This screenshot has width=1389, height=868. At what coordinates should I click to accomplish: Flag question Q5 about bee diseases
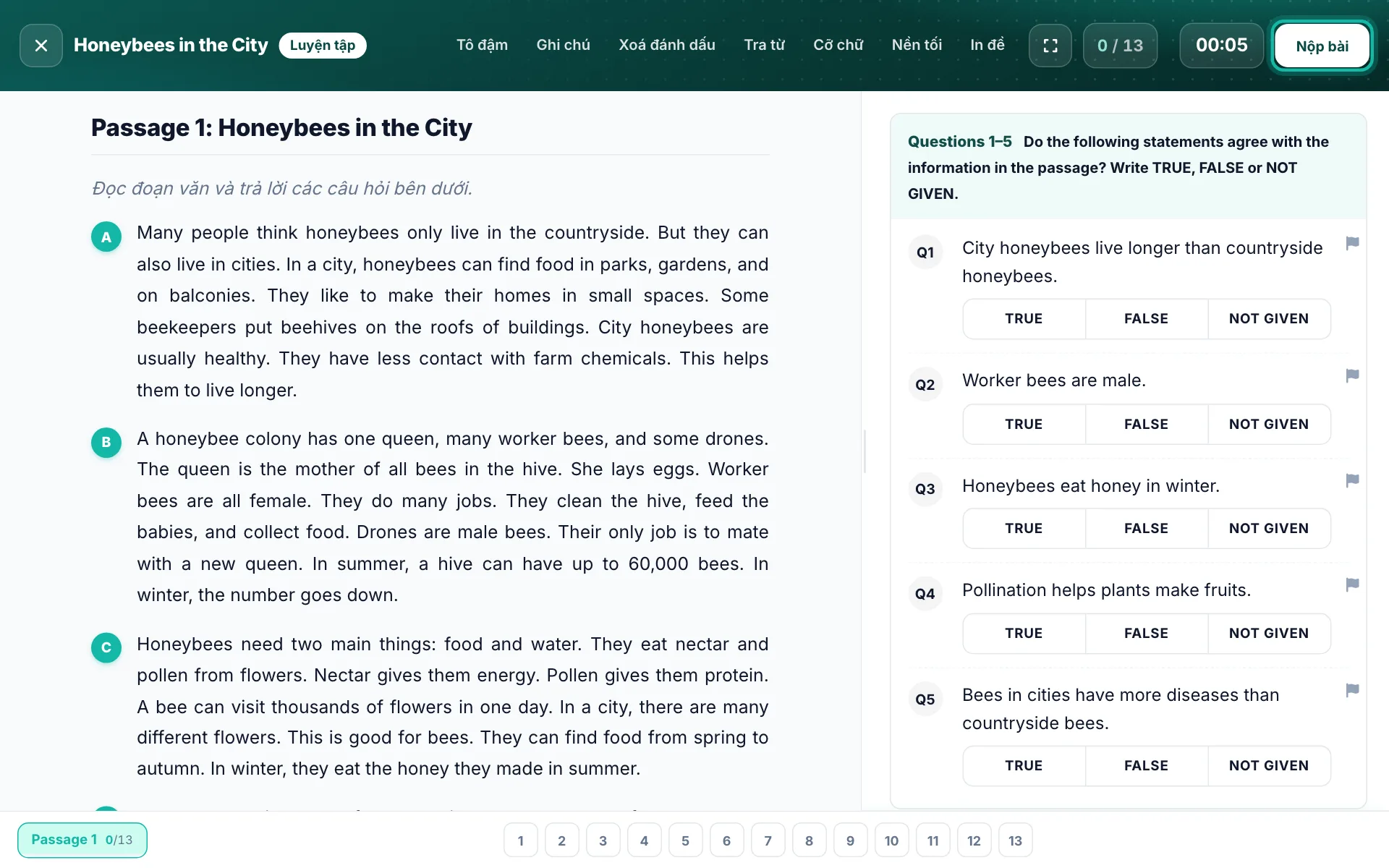tap(1352, 690)
